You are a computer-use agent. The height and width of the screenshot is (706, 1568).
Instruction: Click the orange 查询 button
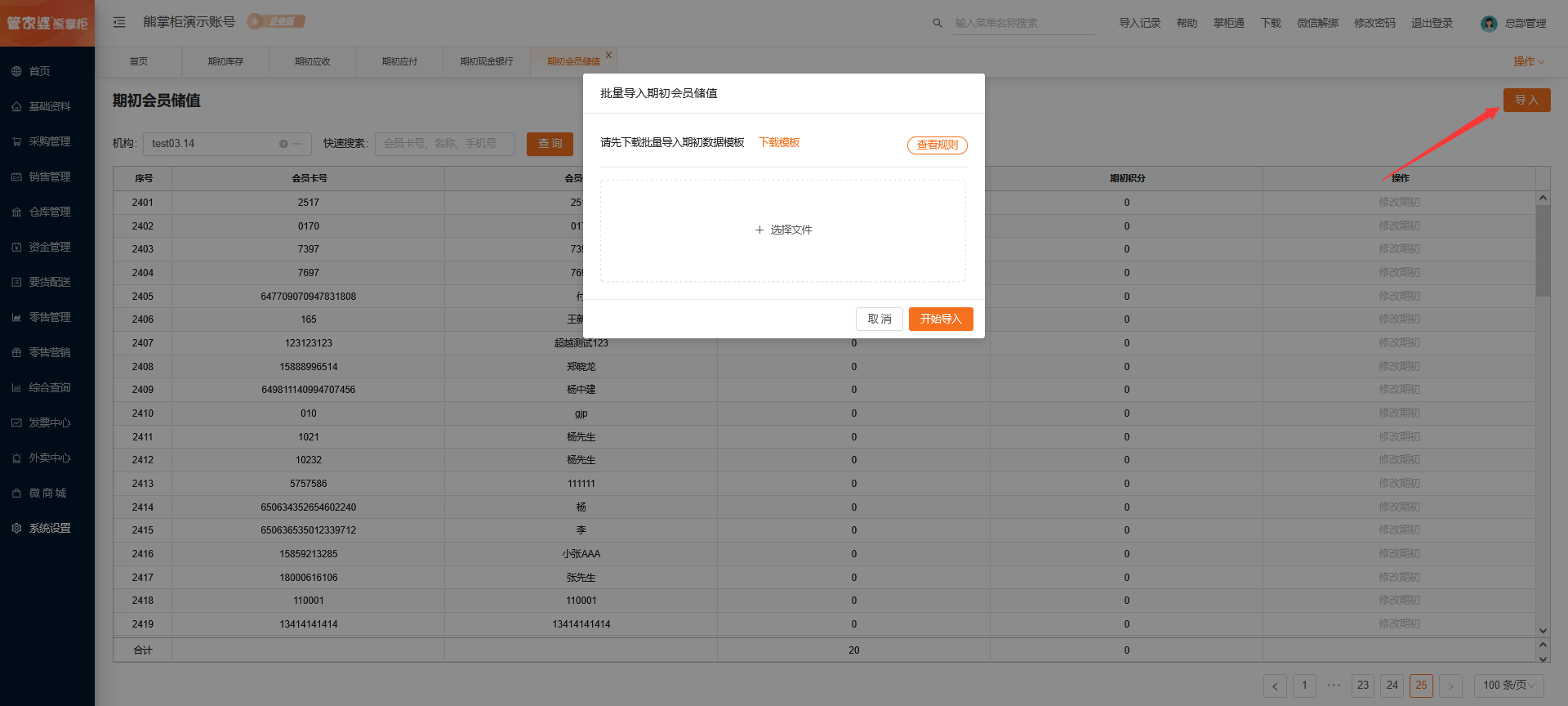click(x=550, y=144)
